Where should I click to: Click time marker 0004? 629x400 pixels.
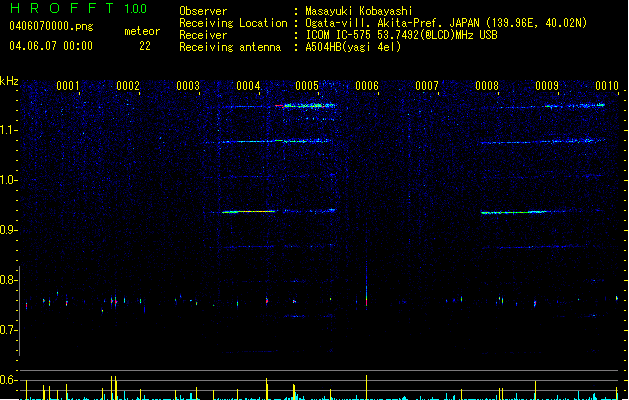pos(248,85)
